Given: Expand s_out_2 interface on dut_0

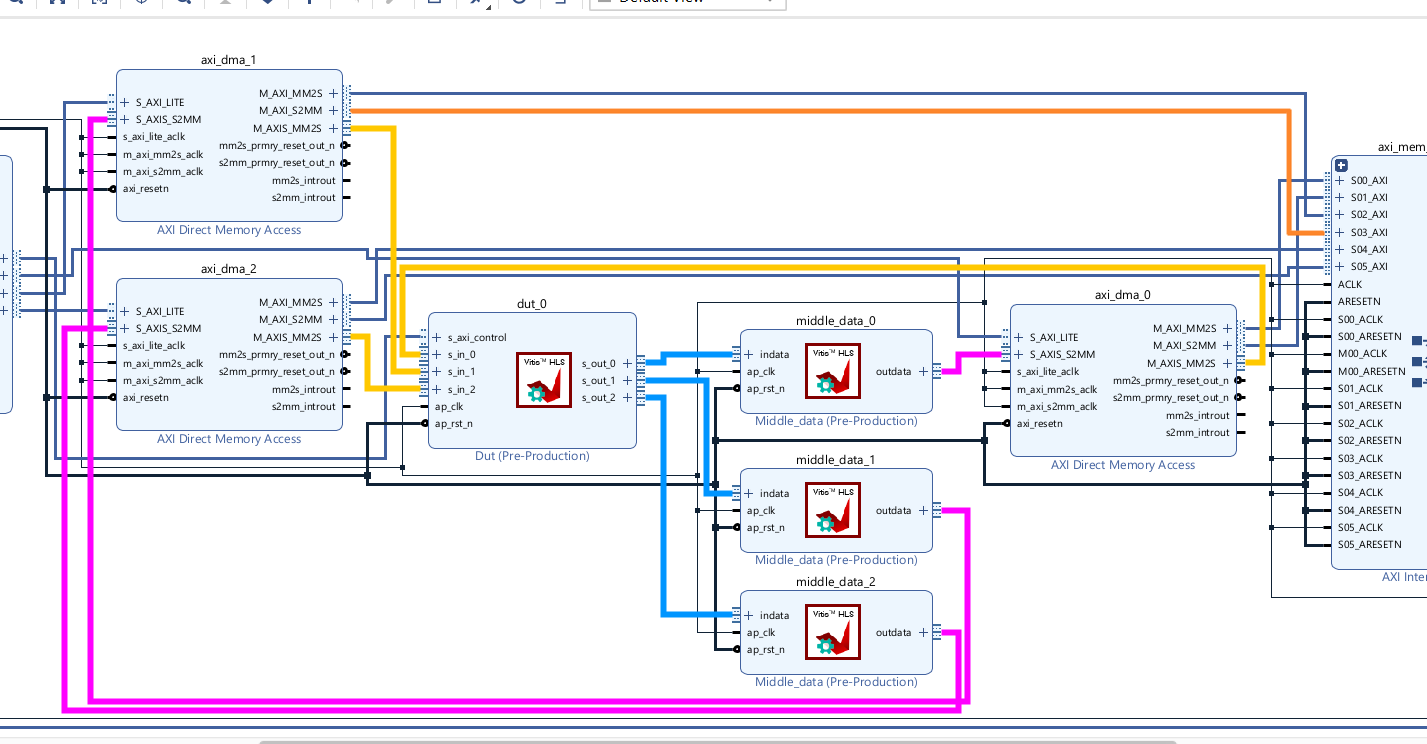Looking at the screenshot, I should pos(627,398).
